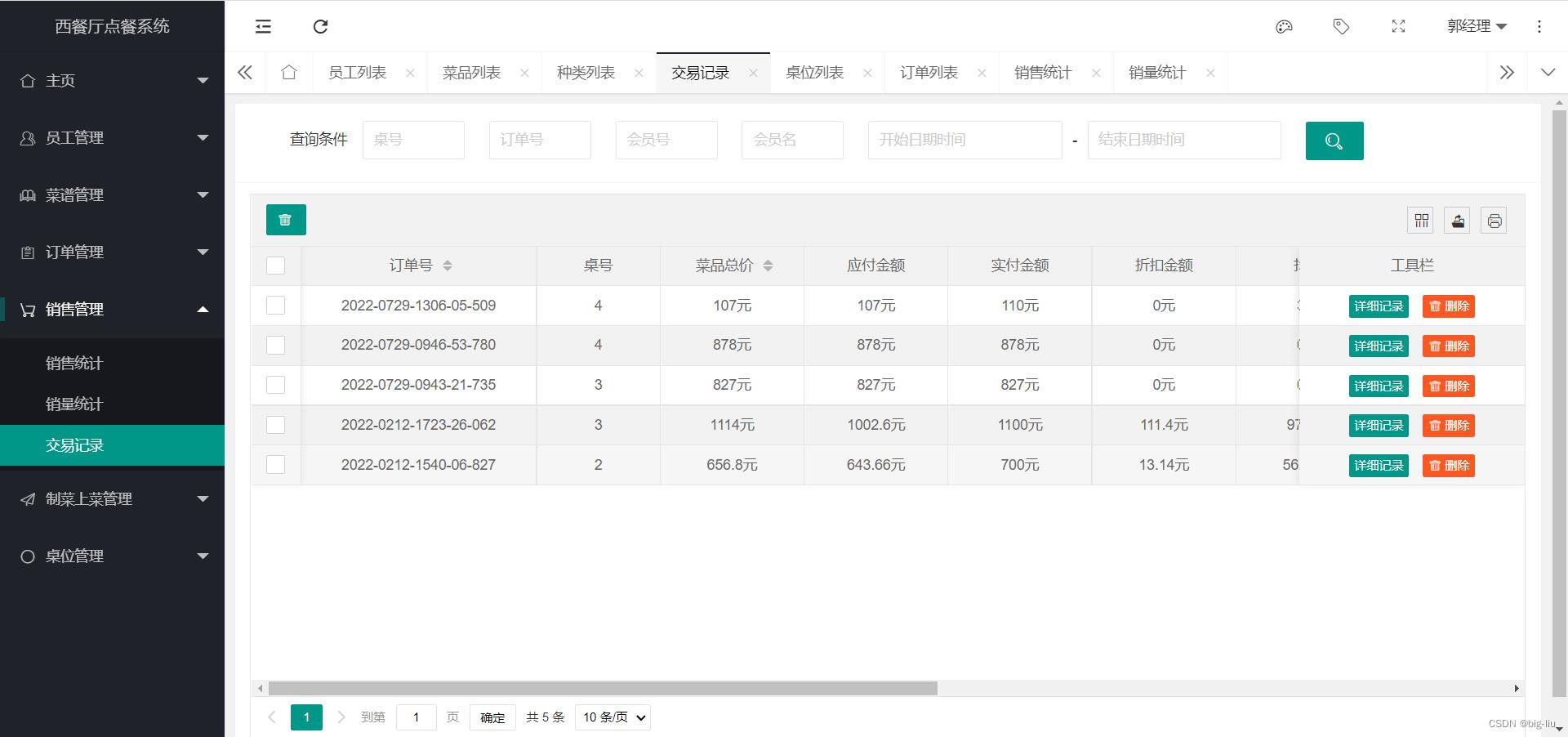Focus the 桌号 query field
1568x737 pixels.
[x=413, y=140]
